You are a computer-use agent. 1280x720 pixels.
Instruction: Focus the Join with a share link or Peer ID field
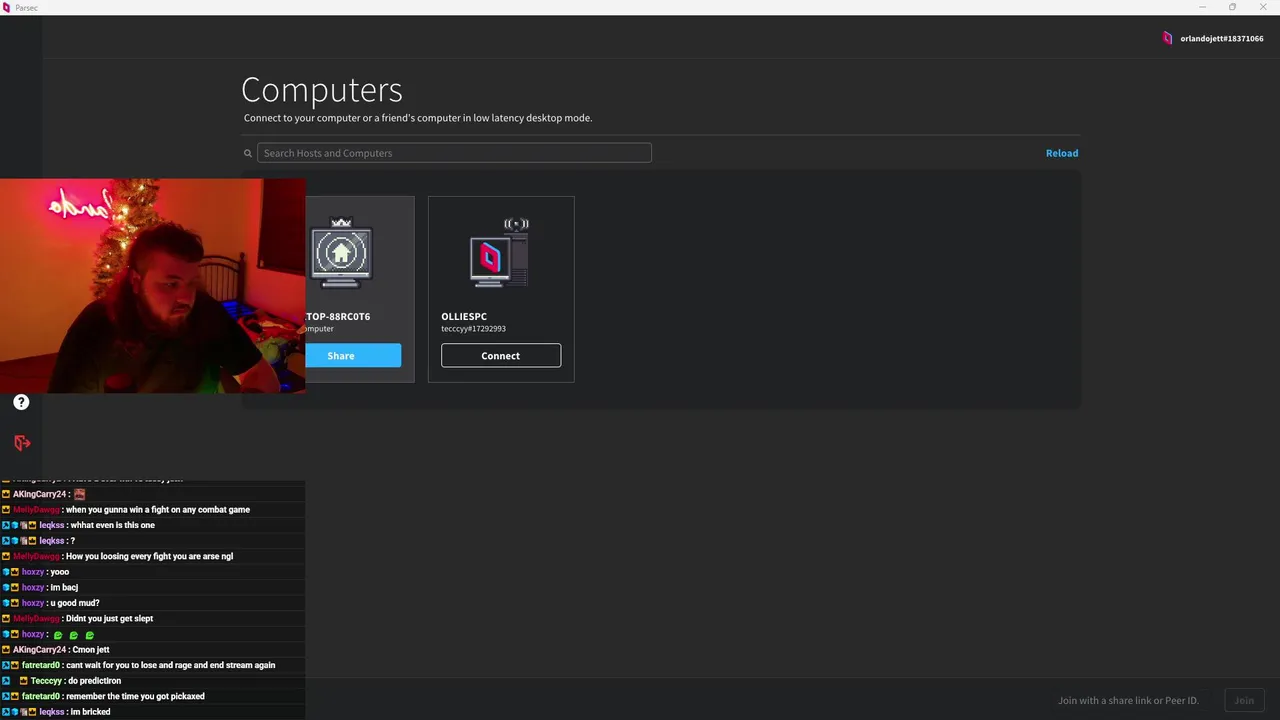click(1127, 701)
